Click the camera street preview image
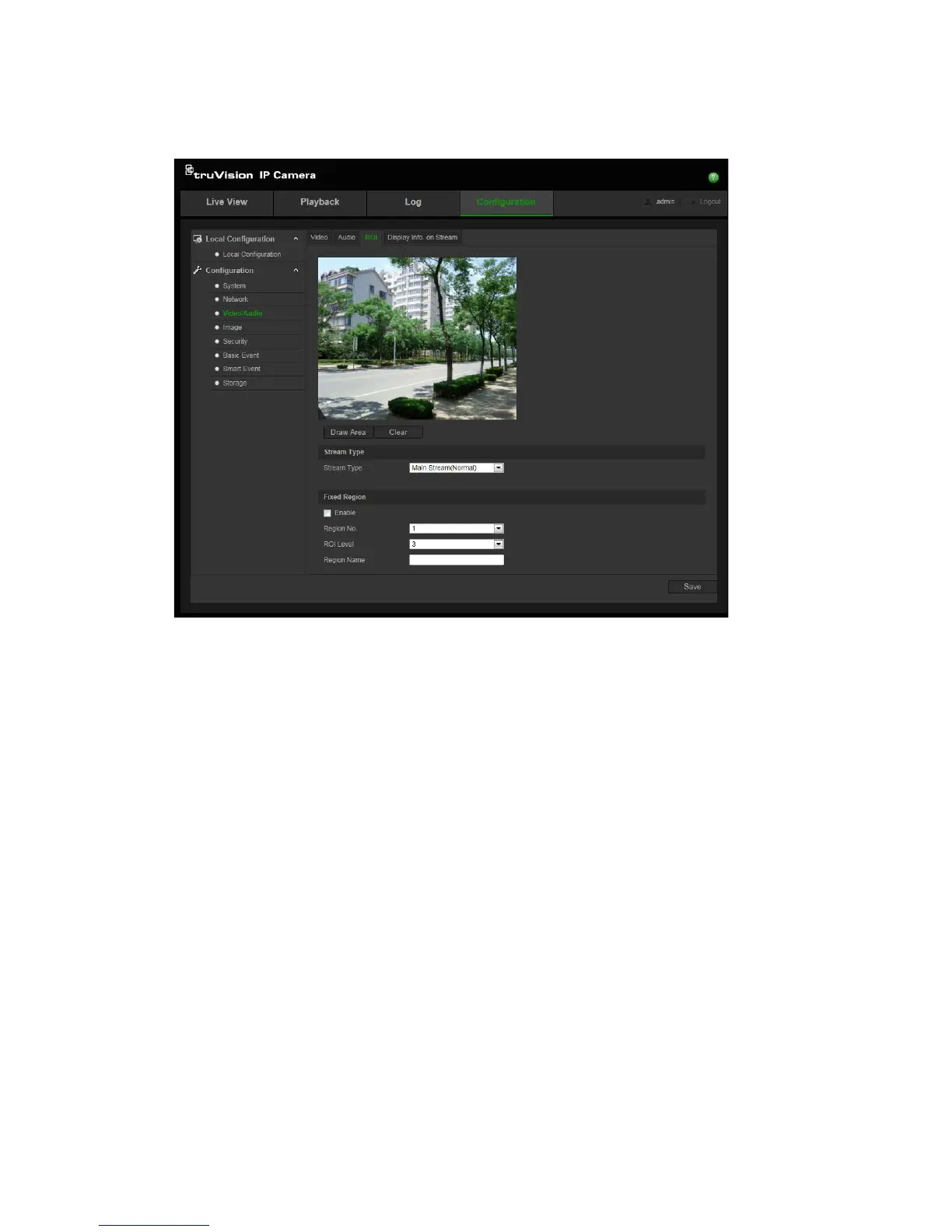 [x=417, y=338]
